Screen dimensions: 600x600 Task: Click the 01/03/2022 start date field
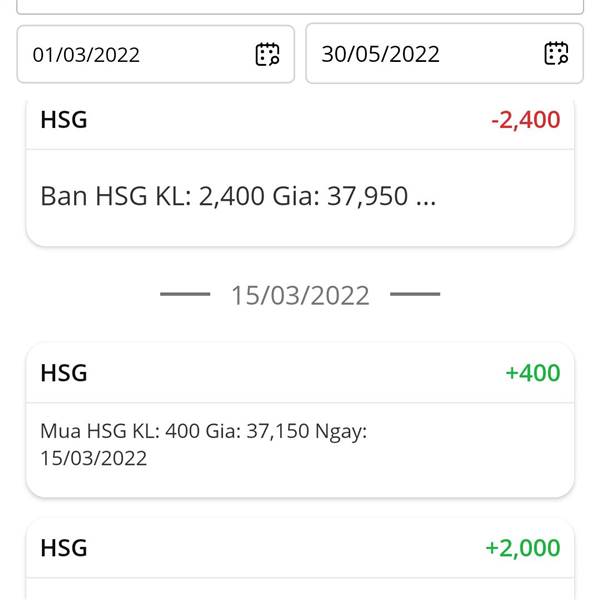click(x=156, y=54)
